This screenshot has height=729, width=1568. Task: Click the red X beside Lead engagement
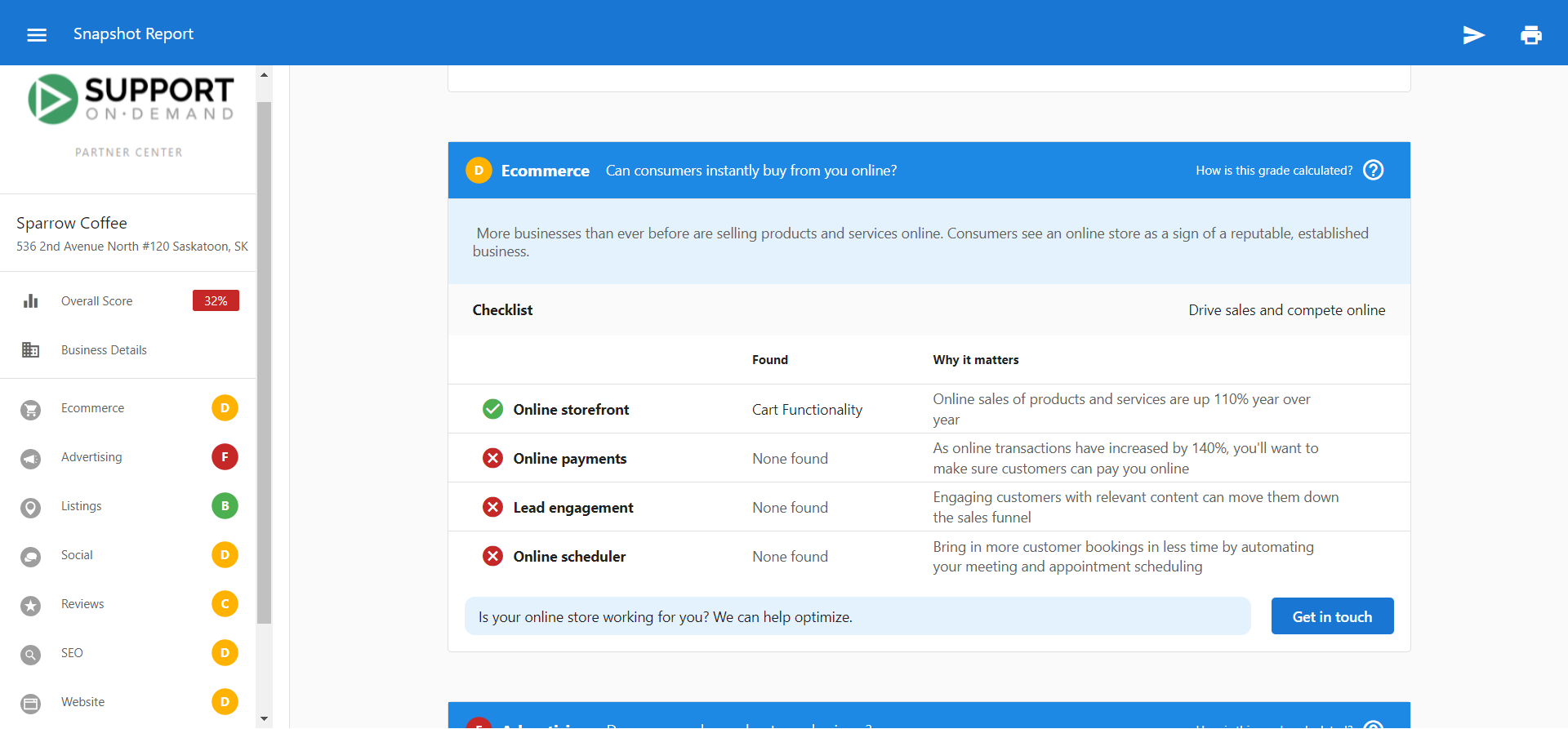click(492, 507)
